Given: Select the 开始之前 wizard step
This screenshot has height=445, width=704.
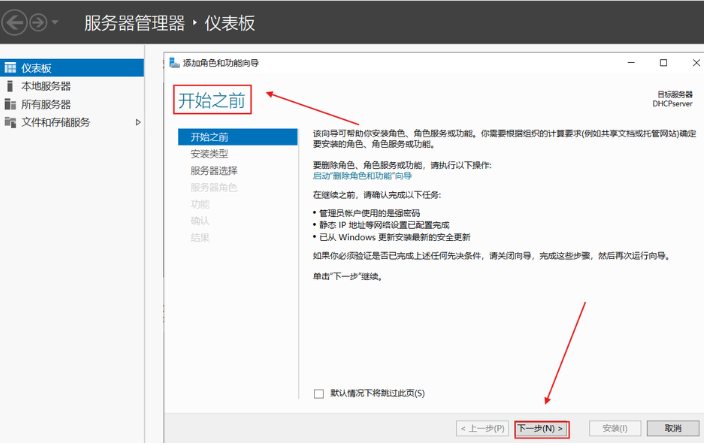Looking at the screenshot, I should (209, 137).
